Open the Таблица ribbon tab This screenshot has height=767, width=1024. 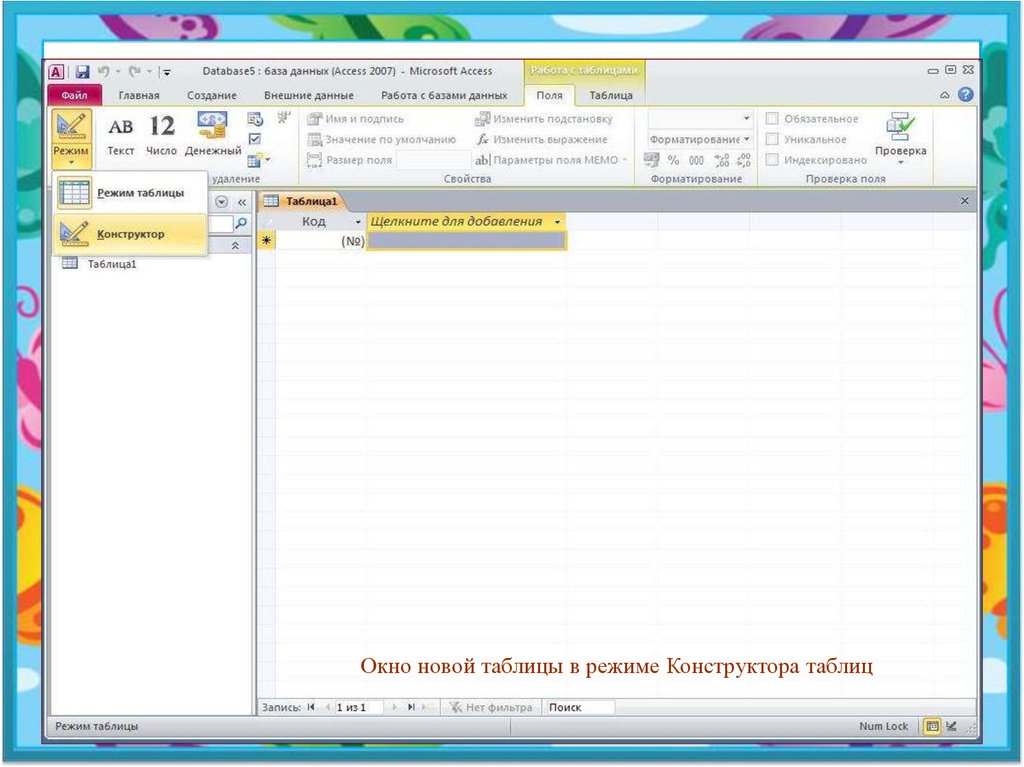pos(610,96)
